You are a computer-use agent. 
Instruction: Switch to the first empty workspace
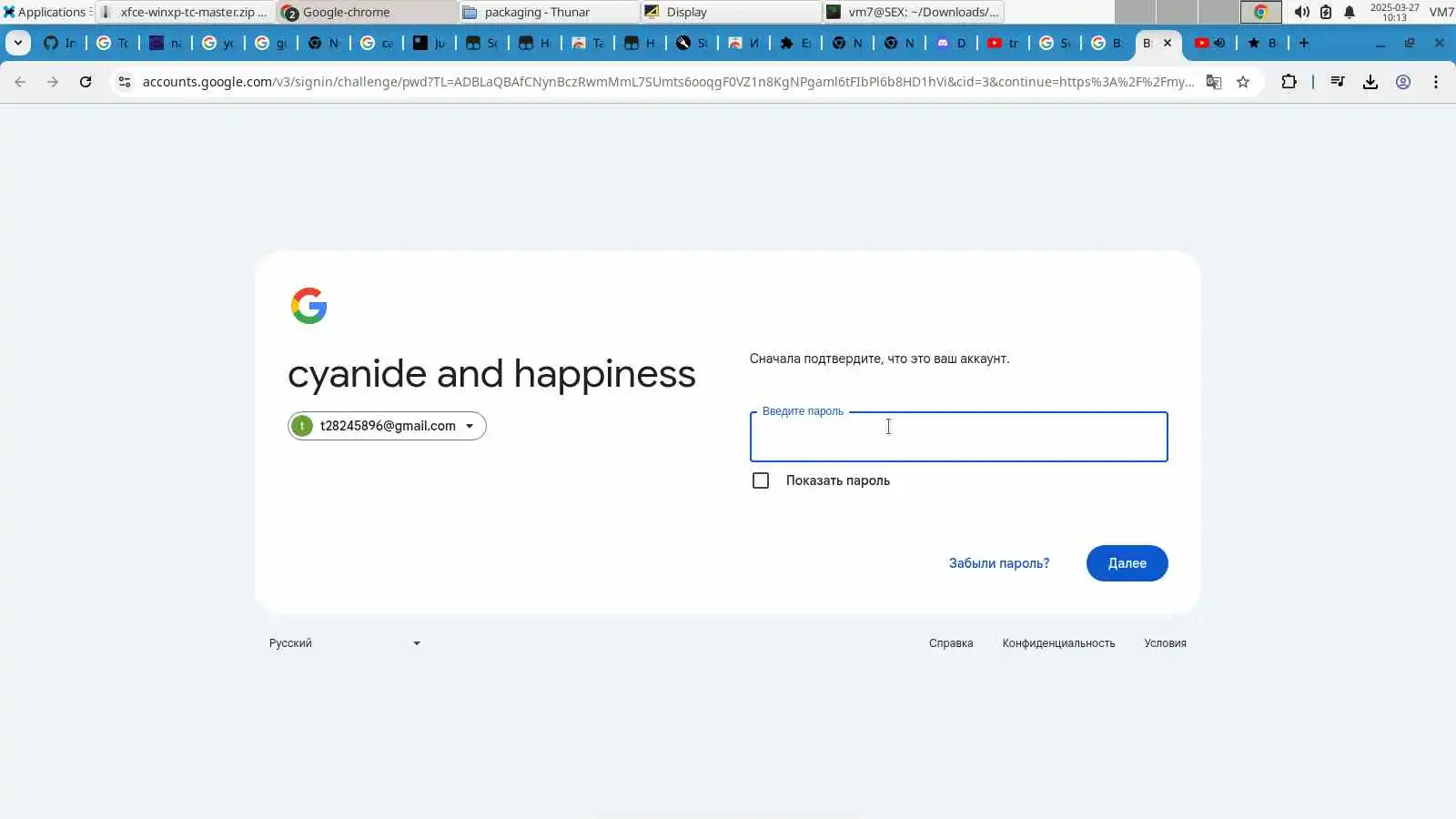(x=1135, y=12)
